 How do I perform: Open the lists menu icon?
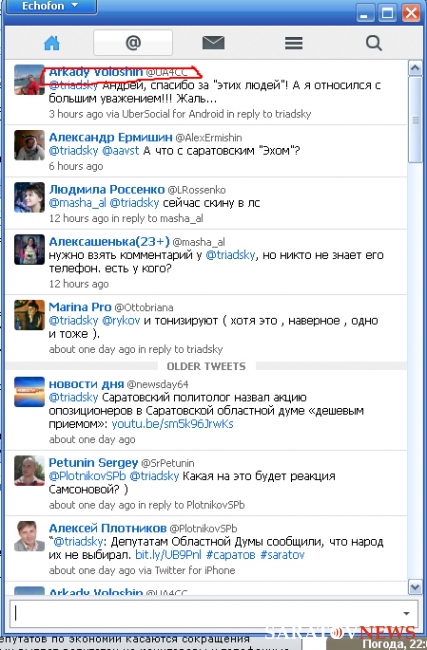coord(294,43)
